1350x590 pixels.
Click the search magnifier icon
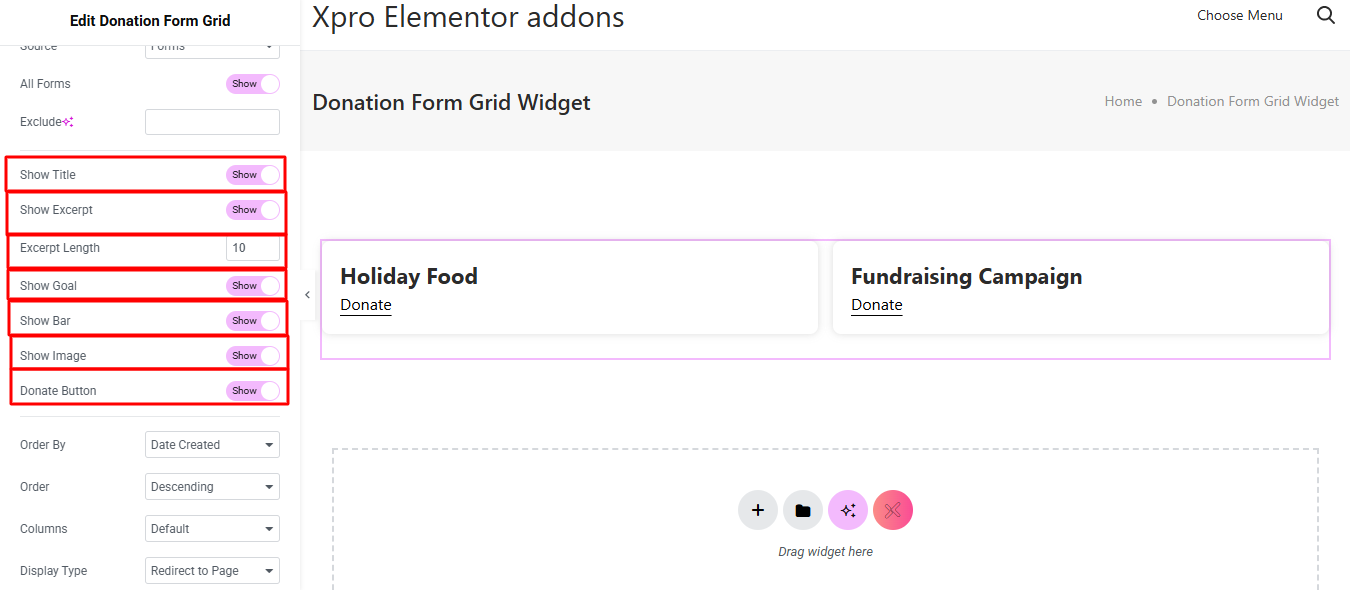tap(1326, 15)
